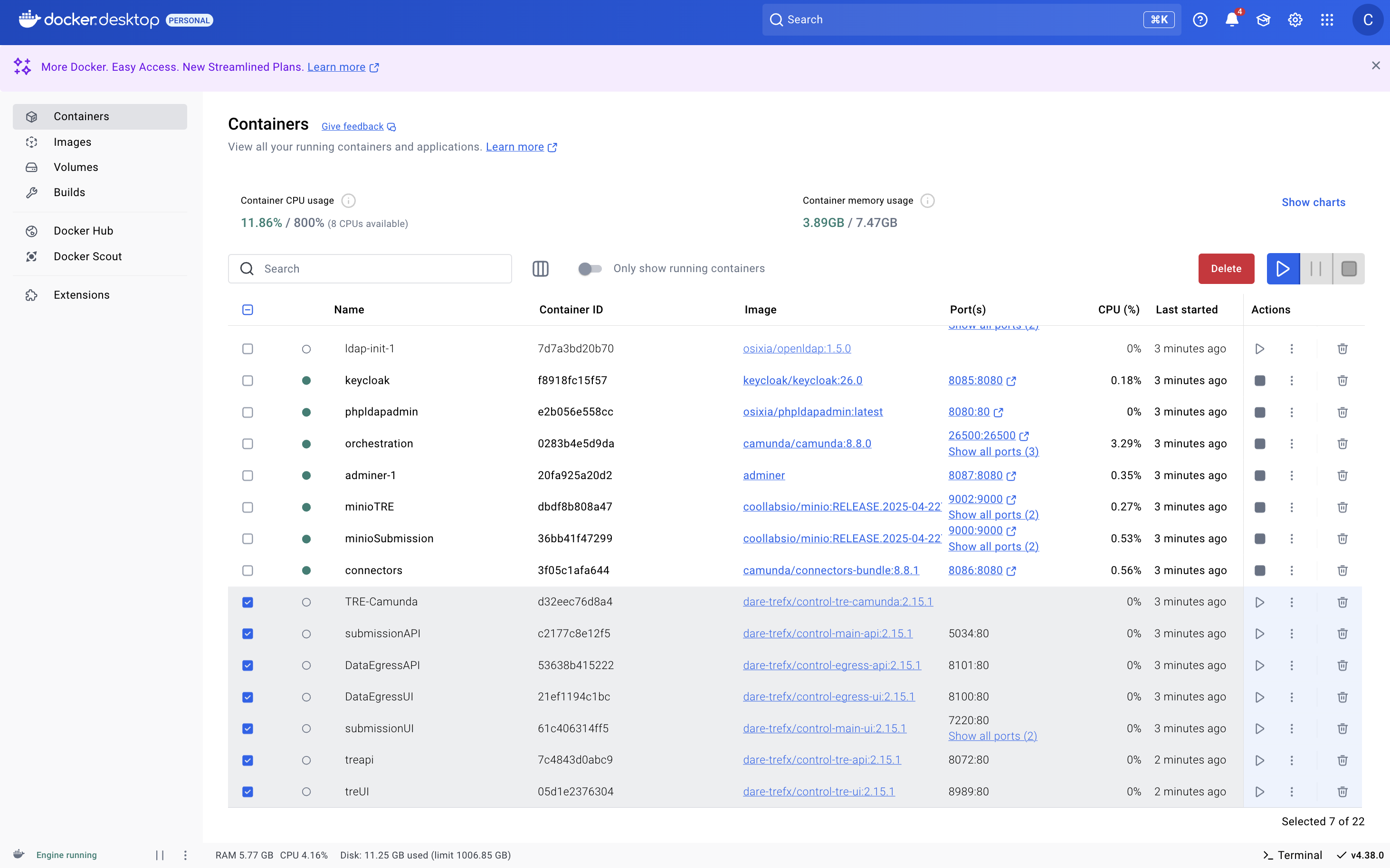Delete the keycloak container
This screenshot has width=1390, height=868.
click(1342, 381)
